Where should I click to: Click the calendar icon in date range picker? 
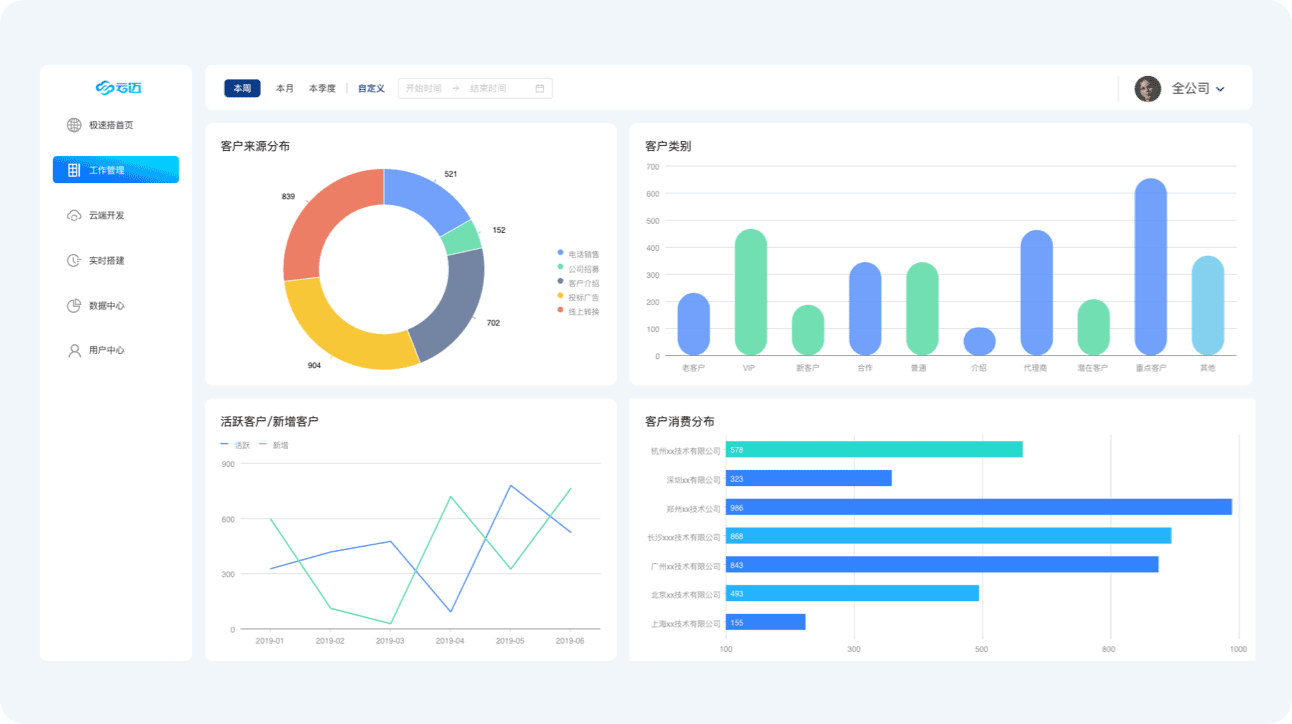(540, 89)
